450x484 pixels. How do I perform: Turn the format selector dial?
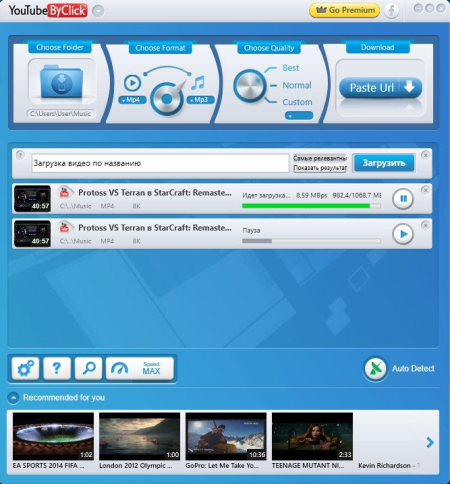coord(167,98)
